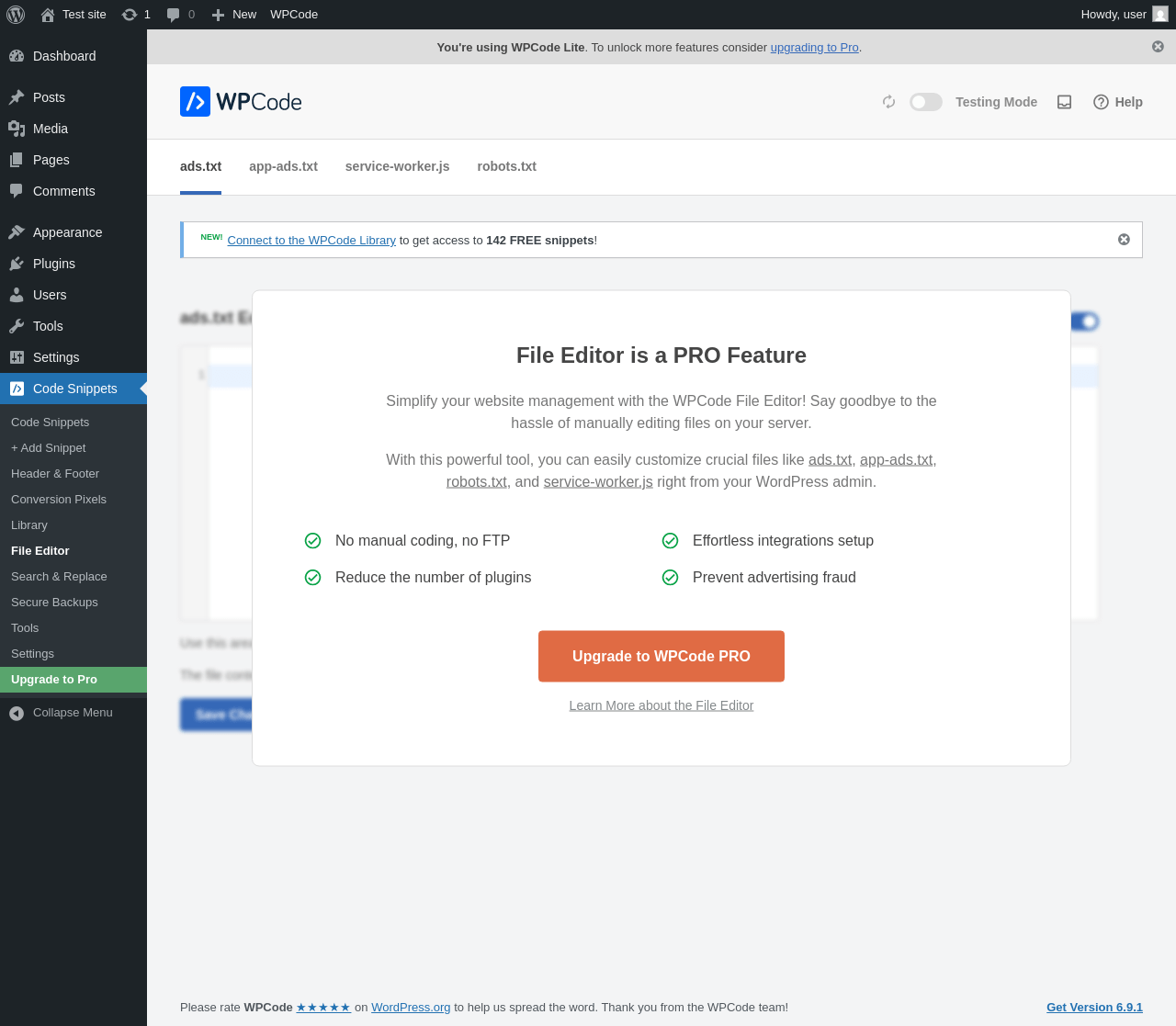Open the Code Snippets submenu entry
Screen dimensions: 1176x1026
tap(73, 423)
